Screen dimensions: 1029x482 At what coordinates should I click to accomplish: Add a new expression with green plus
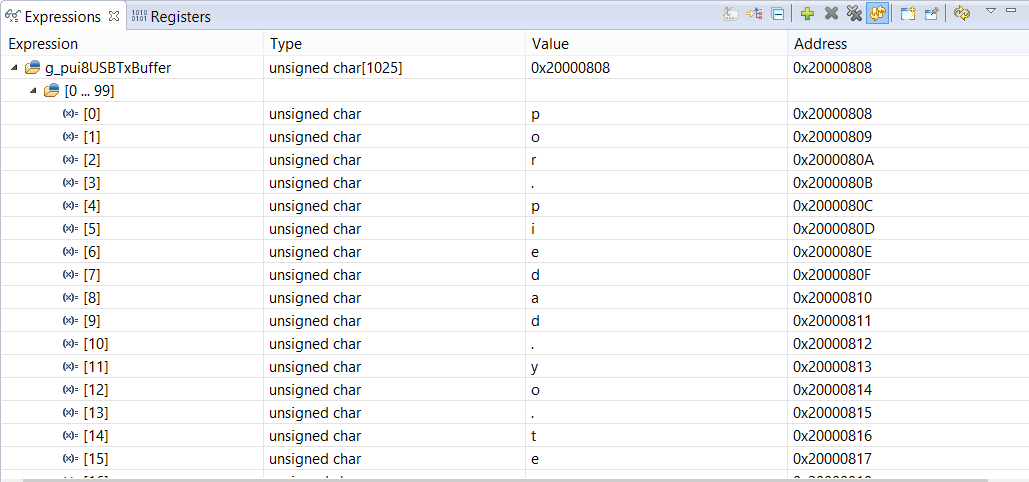coord(807,14)
